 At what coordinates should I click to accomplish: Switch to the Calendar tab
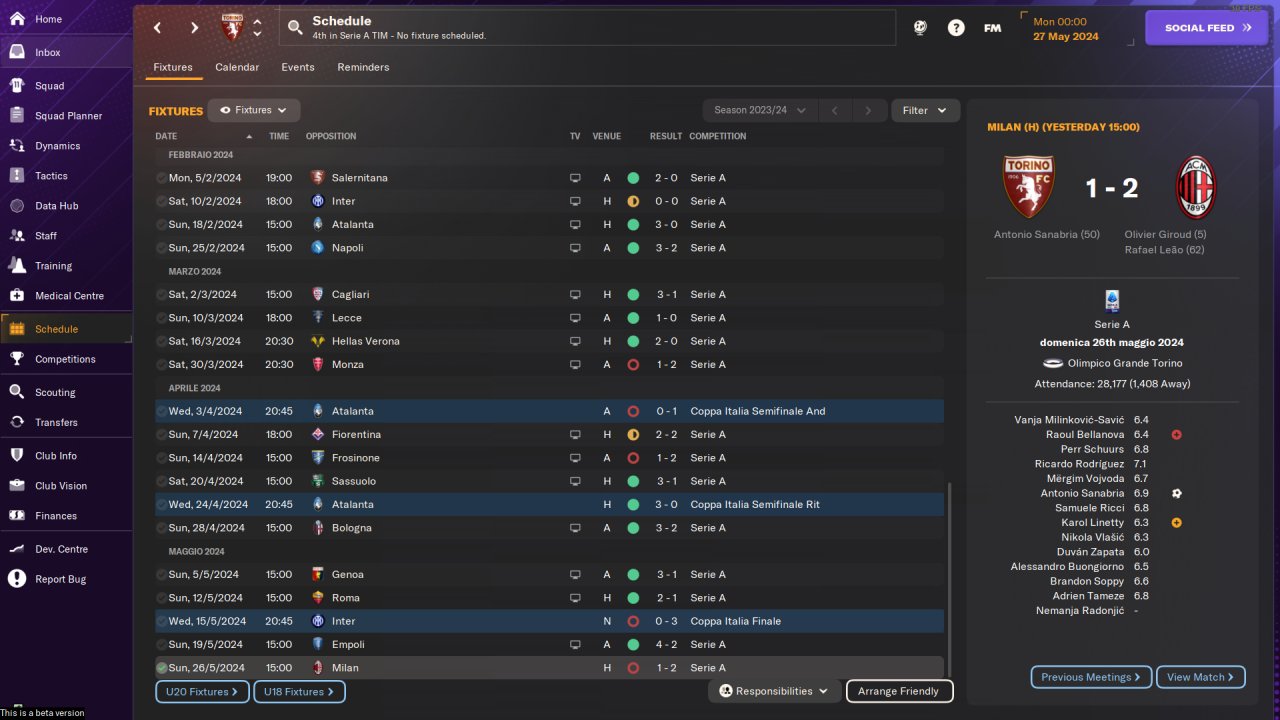[237, 67]
